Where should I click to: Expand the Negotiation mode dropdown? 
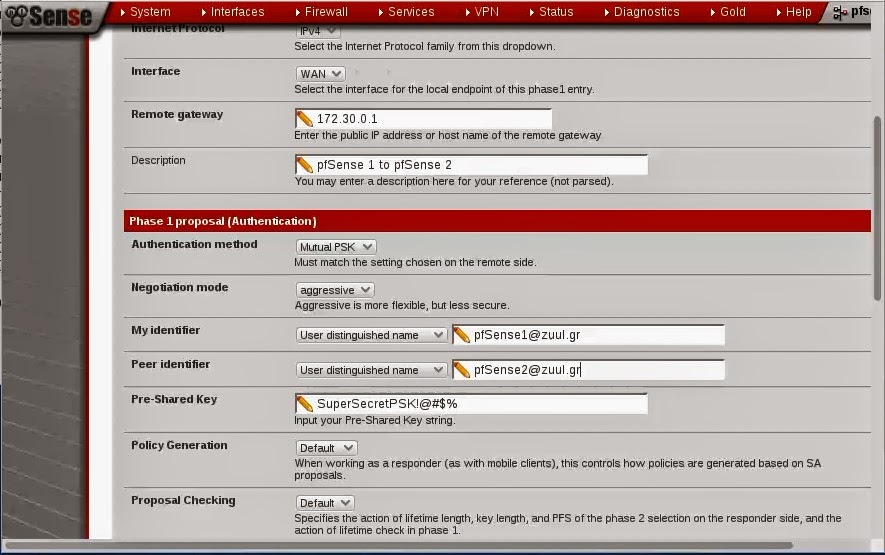[x=335, y=290]
